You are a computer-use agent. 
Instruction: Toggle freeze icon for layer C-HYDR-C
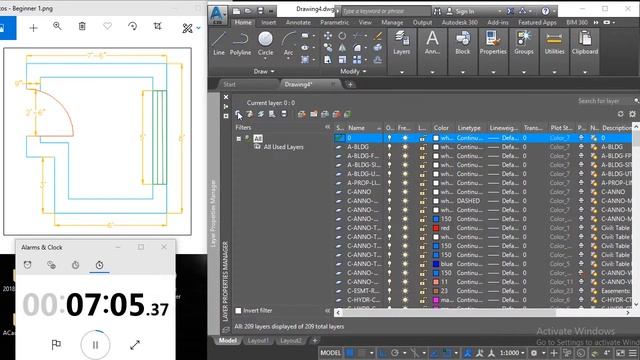(405, 300)
